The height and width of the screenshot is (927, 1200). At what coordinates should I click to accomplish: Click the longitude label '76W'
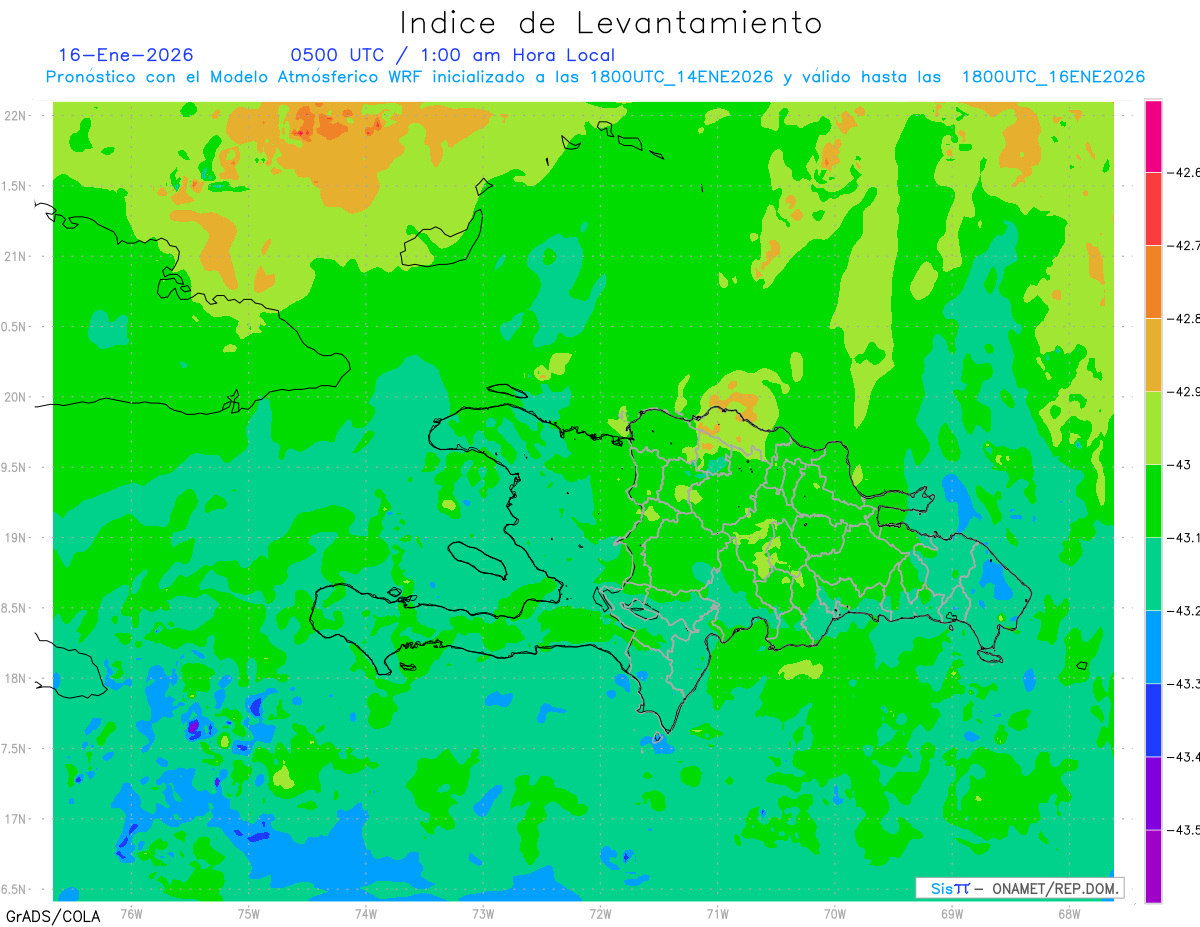pos(131,914)
